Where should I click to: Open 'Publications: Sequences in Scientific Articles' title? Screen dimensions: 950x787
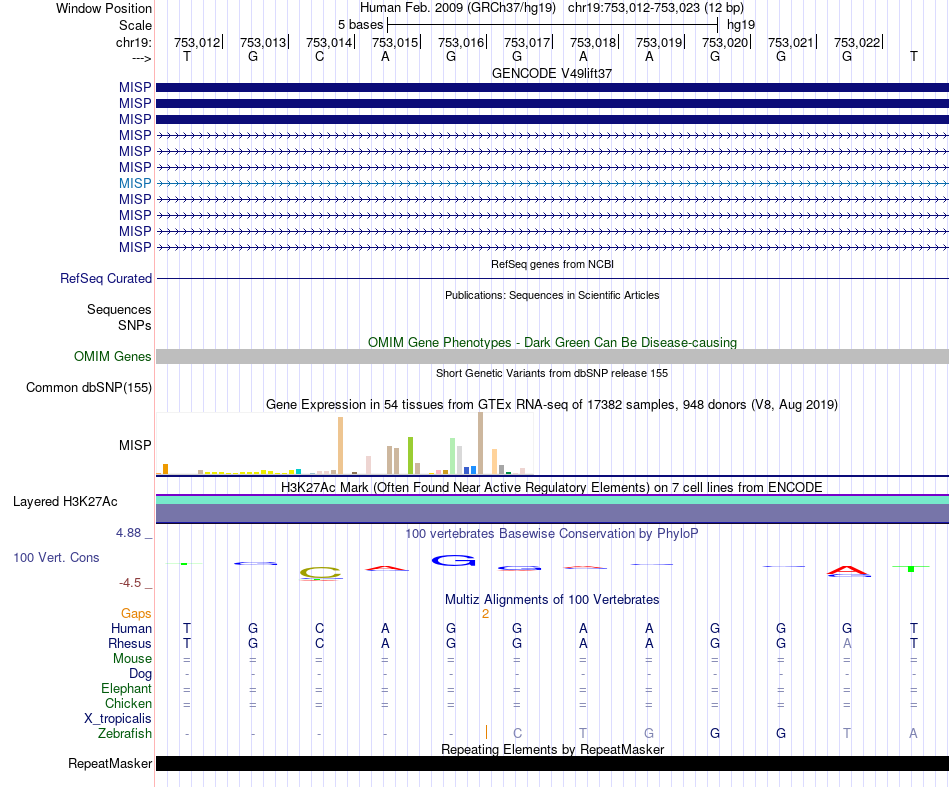pos(552,295)
